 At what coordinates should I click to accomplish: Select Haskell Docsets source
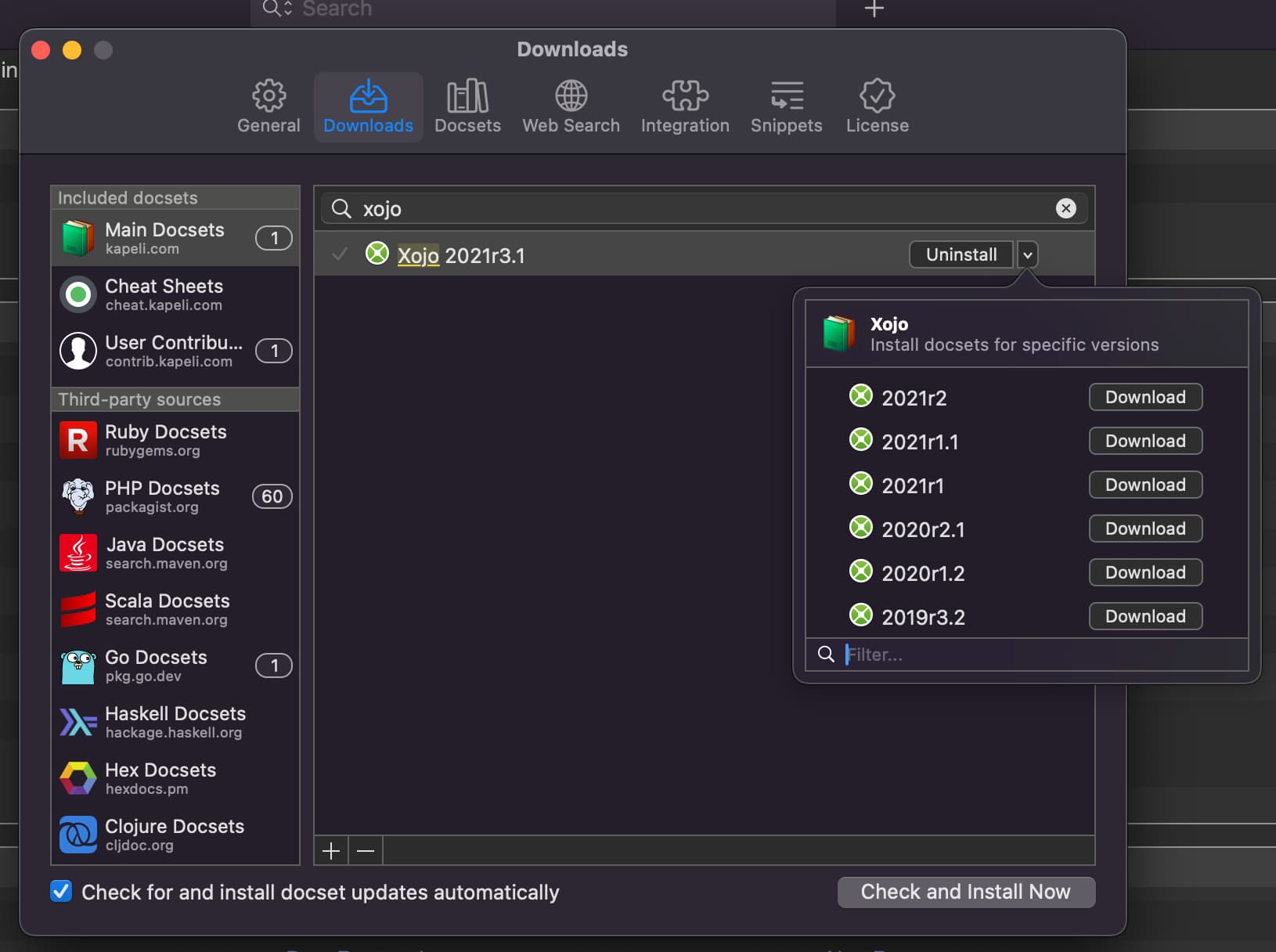pyautogui.click(x=175, y=722)
